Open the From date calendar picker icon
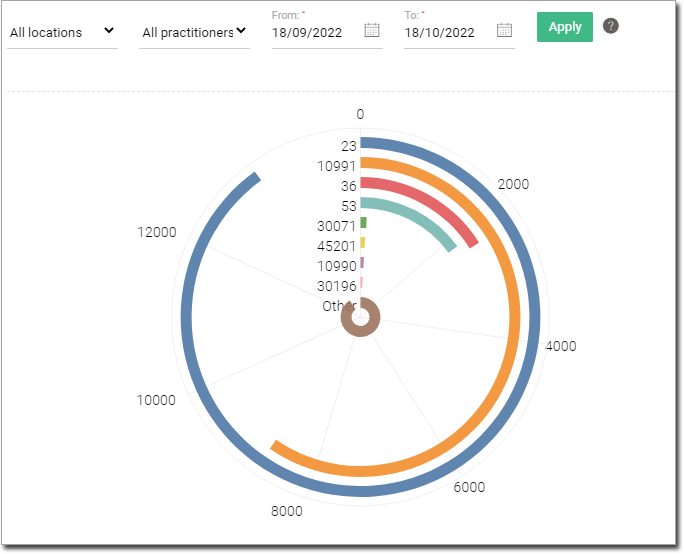 372,30
